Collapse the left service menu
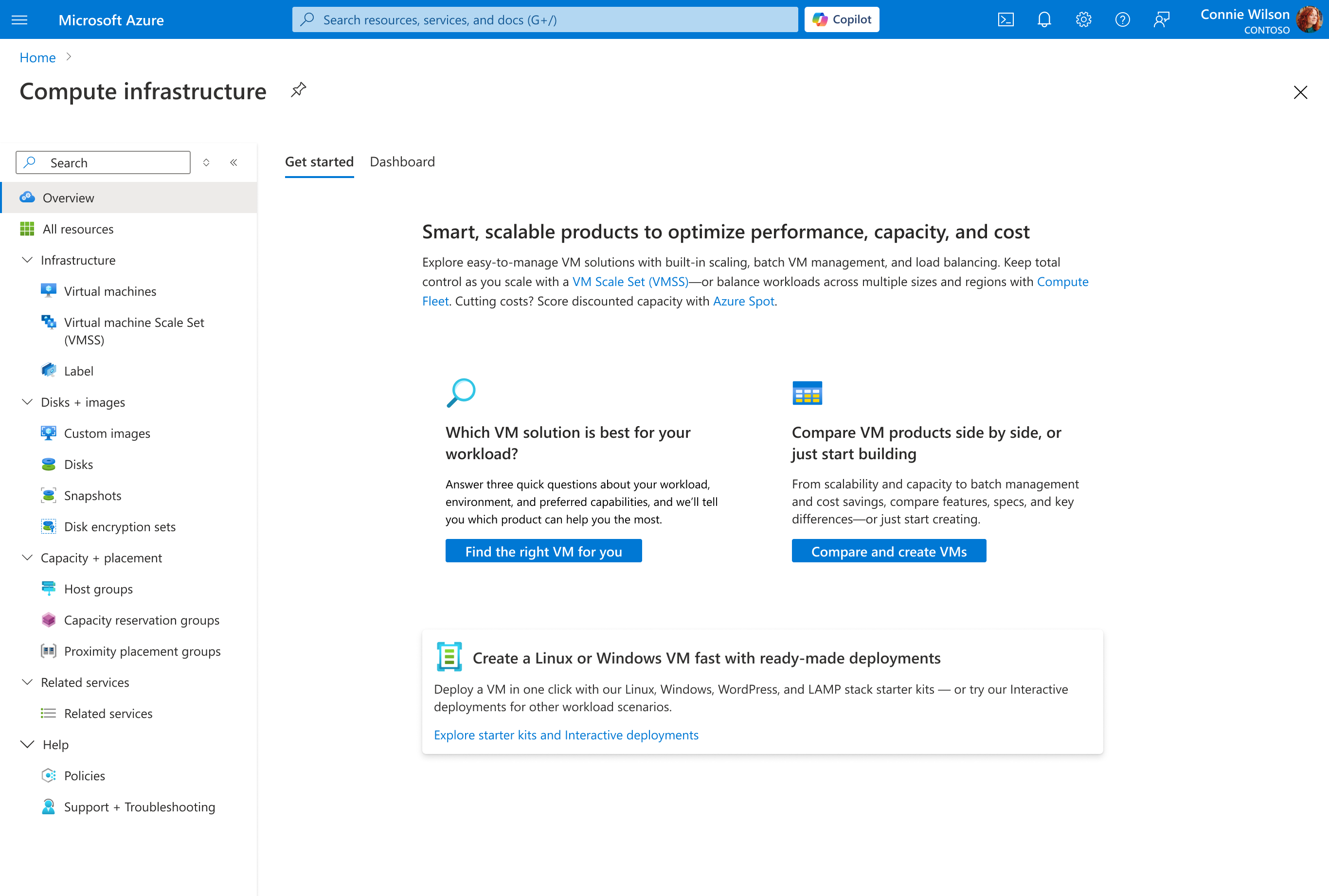The height and width of the screenshot is (896, 1329). click(x=233, y=162)
